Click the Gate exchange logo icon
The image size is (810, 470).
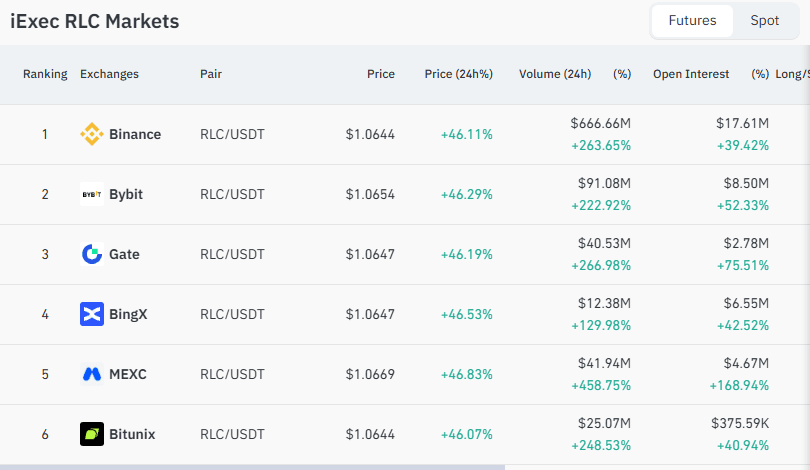(92, 254)
